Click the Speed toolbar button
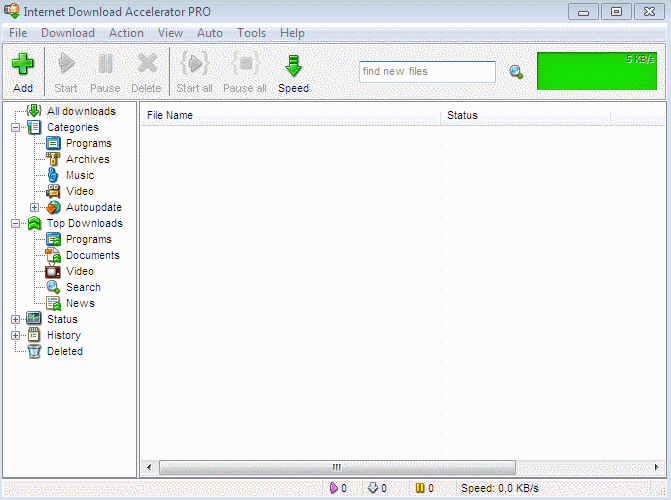The image size is (671, 500). (x=294, y=72)
